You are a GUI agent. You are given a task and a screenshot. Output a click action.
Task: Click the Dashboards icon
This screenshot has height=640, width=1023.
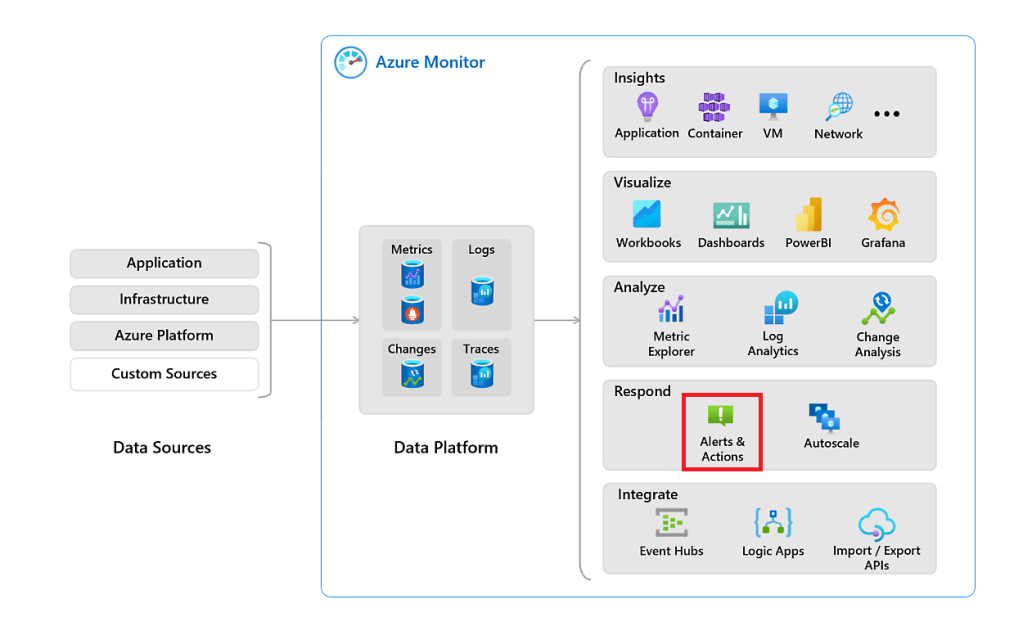point(731,215)
